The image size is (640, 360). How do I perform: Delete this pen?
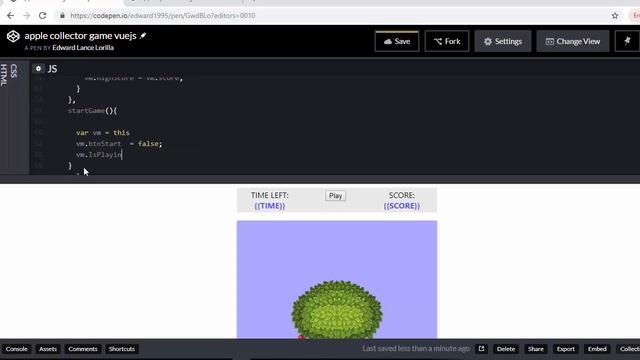pos(506,349)
